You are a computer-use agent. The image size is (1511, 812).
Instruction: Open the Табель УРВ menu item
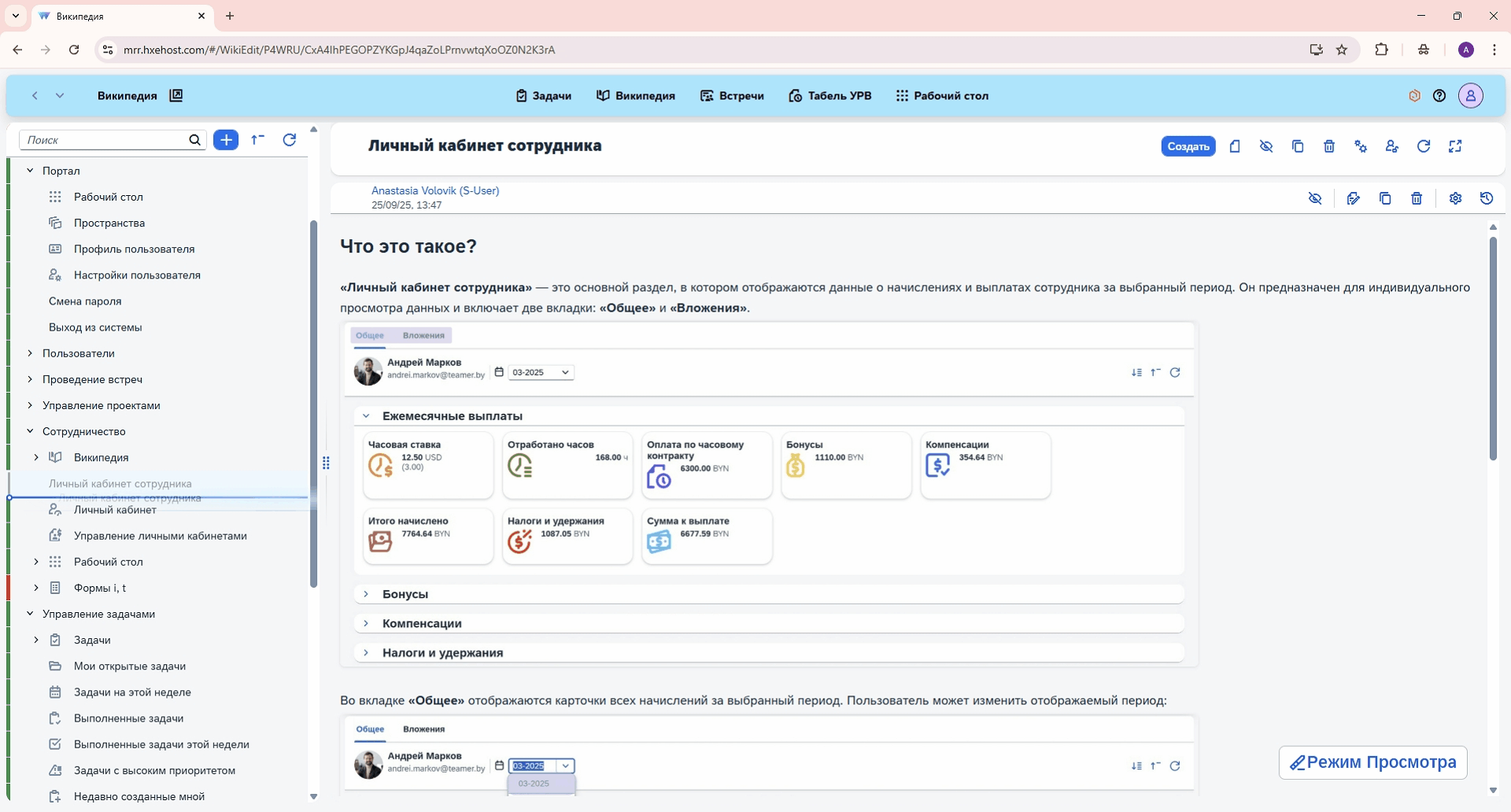click(x=829, y=96)
